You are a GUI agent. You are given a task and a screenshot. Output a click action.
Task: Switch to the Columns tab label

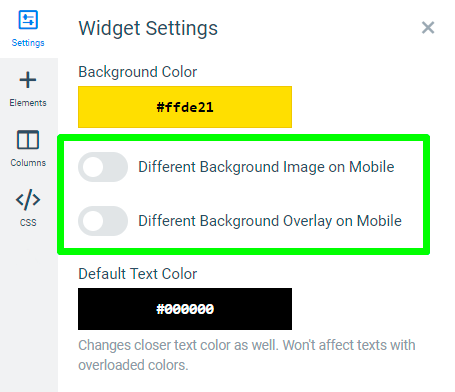point(28,163)
